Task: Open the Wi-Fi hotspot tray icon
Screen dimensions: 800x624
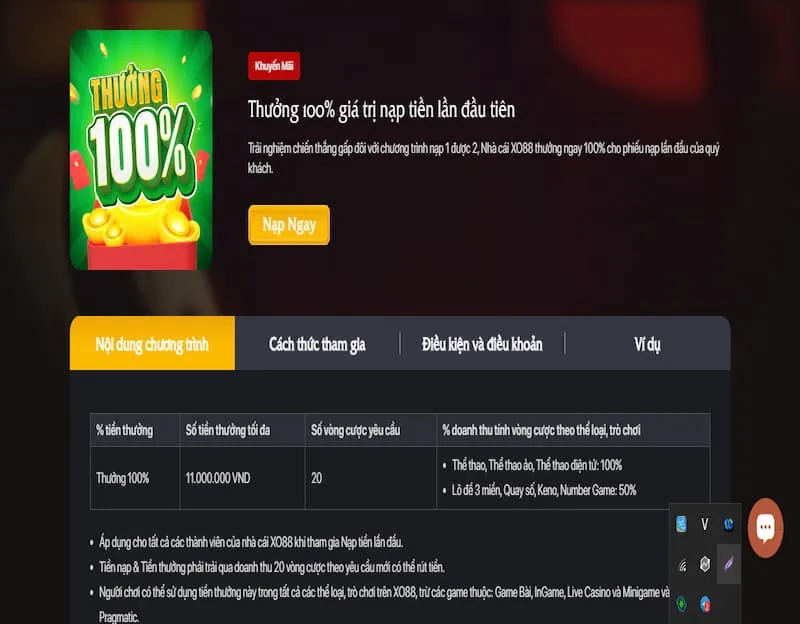Action: [x=682, y=565]
